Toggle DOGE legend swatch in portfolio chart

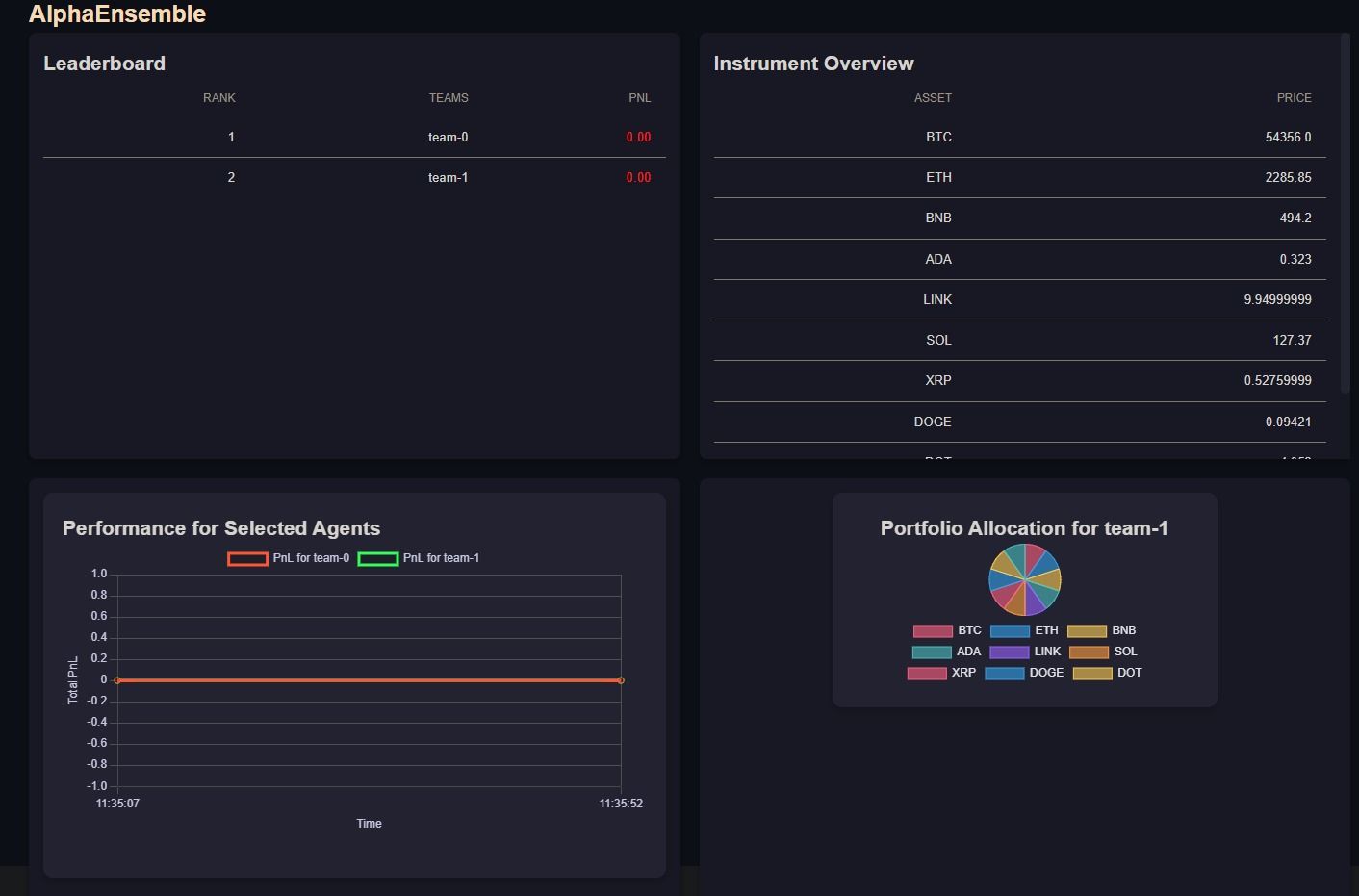pos(1005,674)
